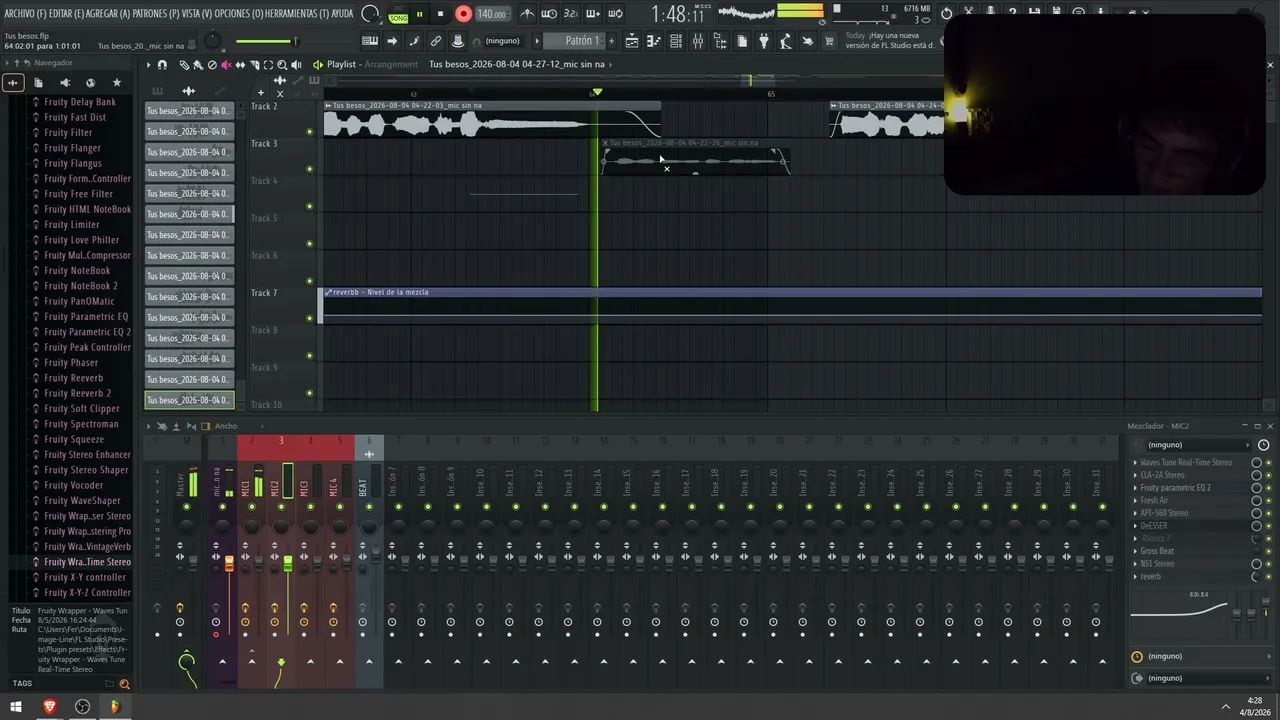This screenshot has width=1280, height=720.
Task: Click the FL Studio icon in the taskbar
Action: [115, 706]
